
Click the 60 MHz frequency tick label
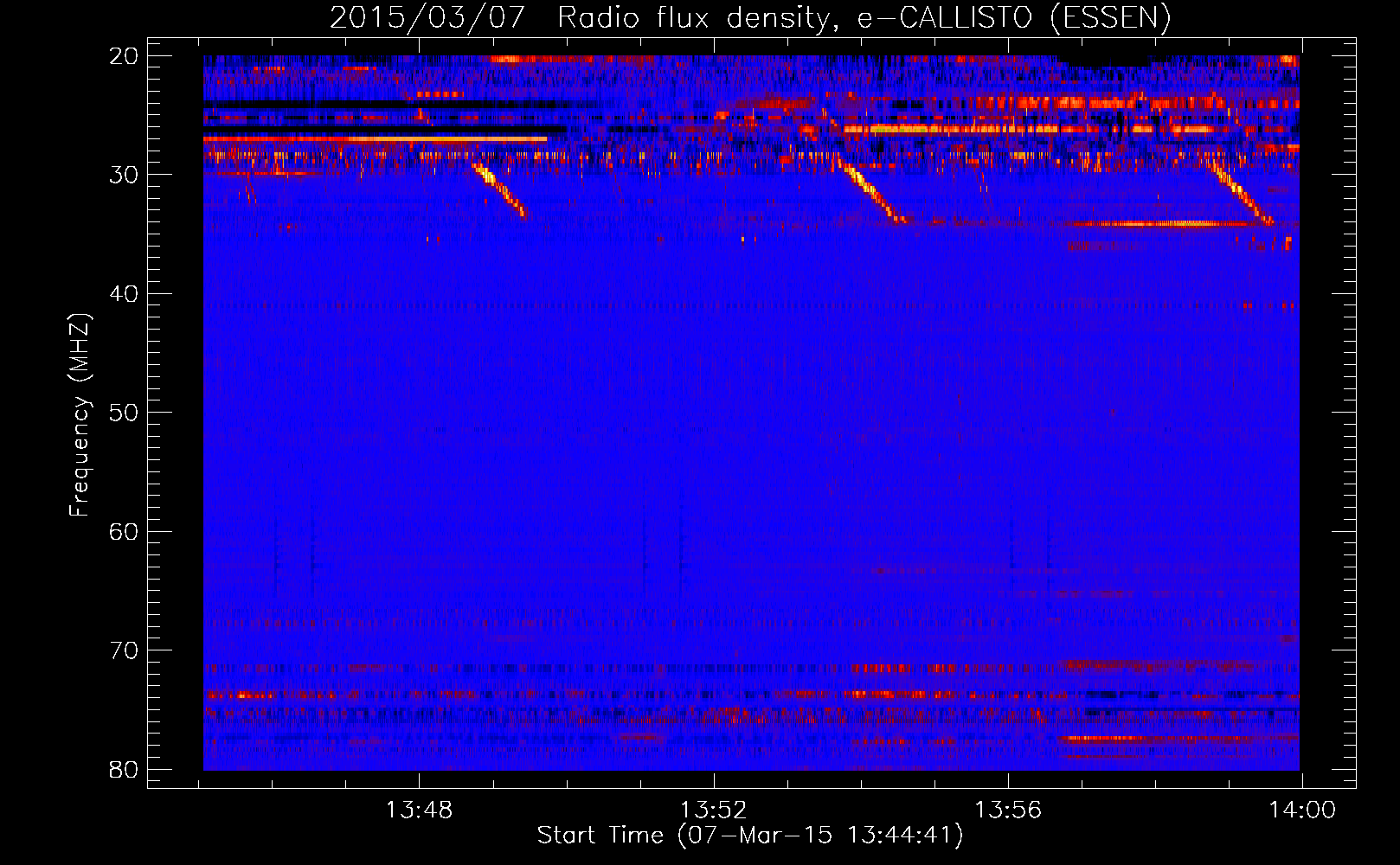click(x=125, y=531)
